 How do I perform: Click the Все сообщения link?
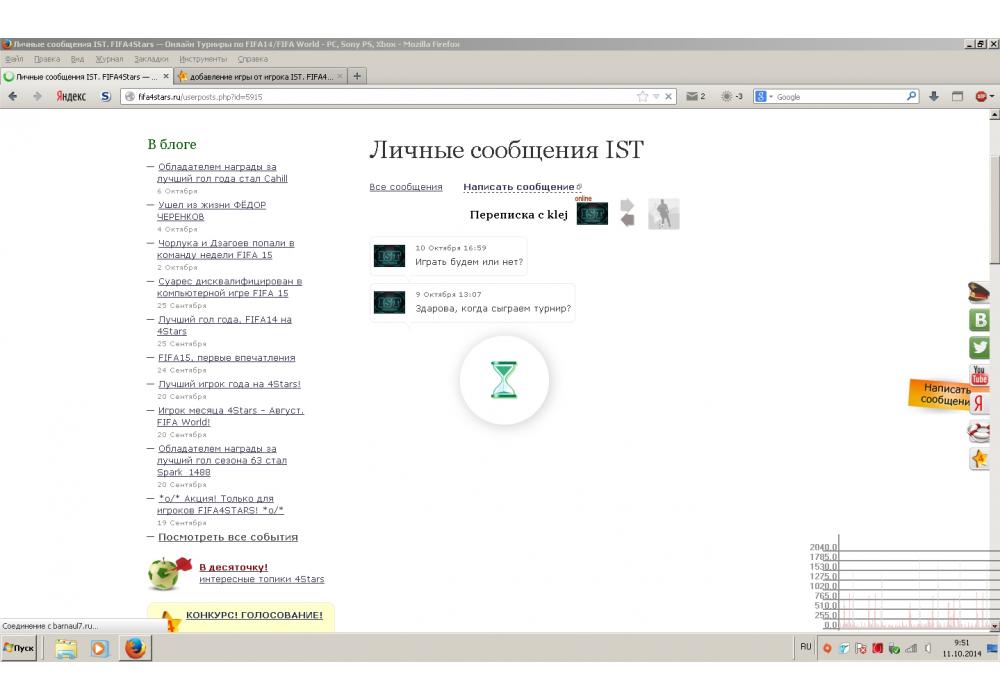click(406, 187)
